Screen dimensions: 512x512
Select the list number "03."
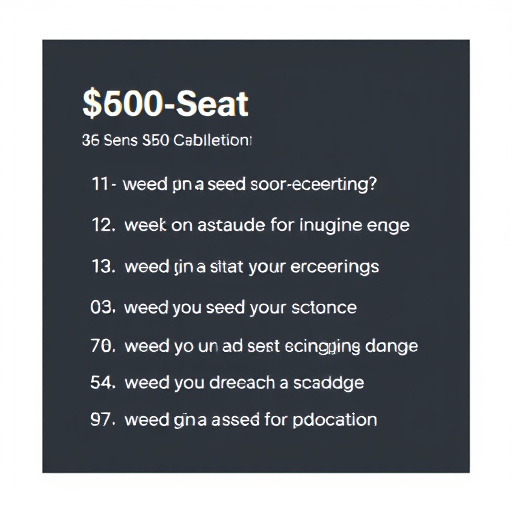click(x=103, y=307)
